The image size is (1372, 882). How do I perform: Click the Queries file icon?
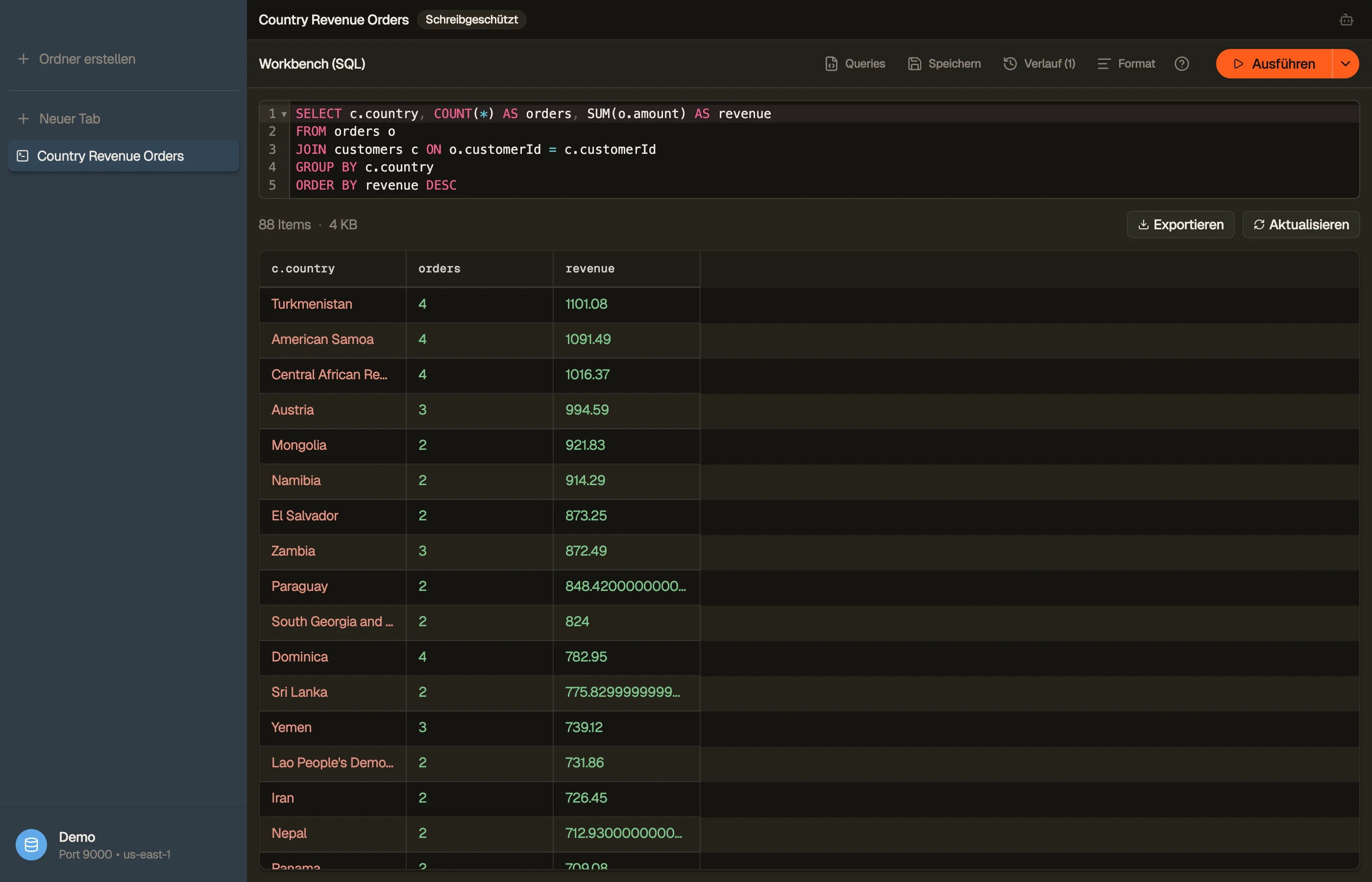(x=832, y=64)
